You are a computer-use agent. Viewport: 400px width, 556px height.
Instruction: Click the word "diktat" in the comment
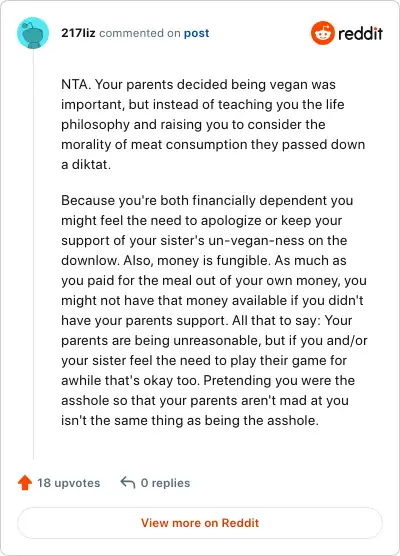point(90,165)
